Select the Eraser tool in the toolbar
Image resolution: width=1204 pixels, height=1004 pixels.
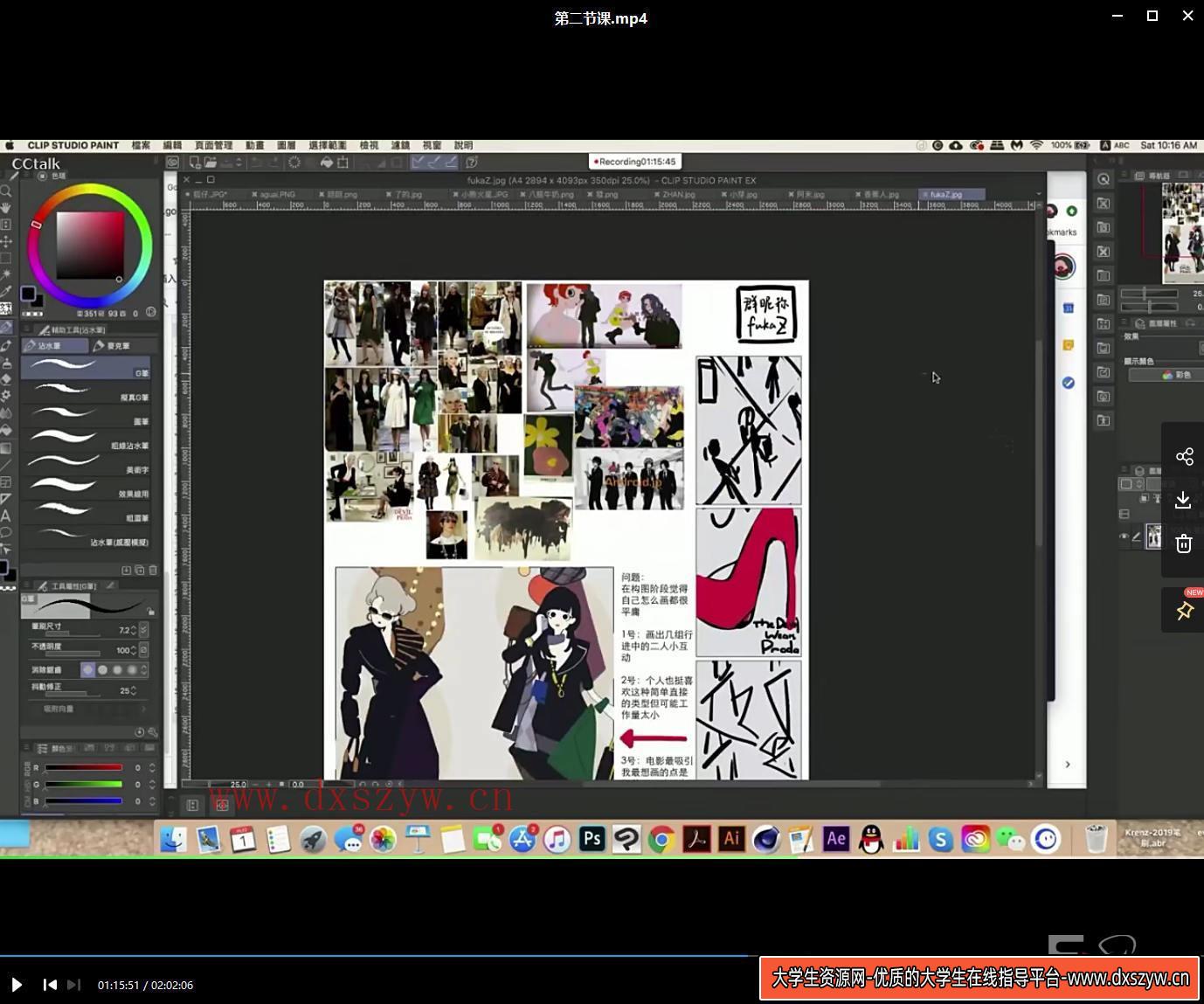[x=5, y=378]
